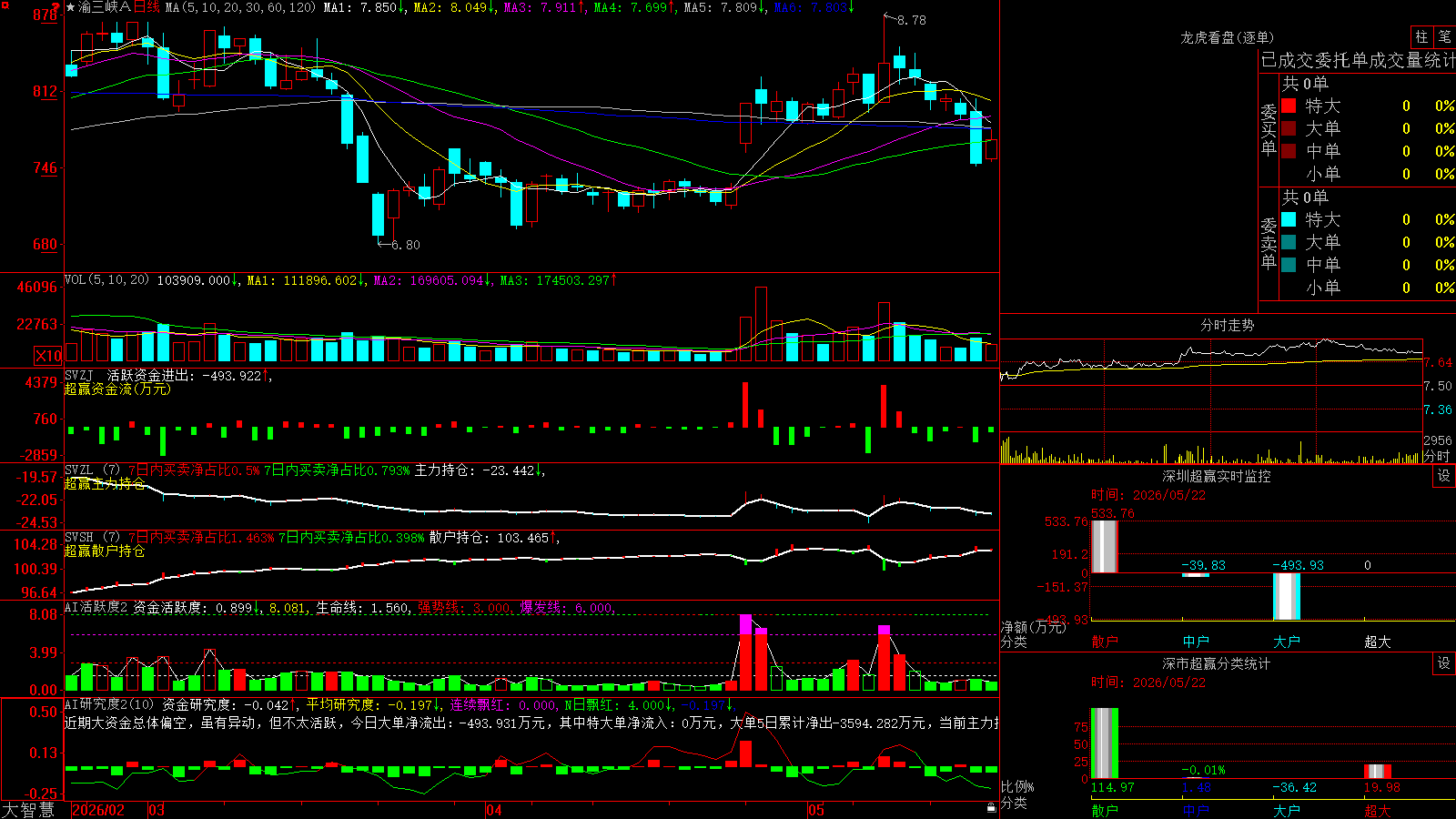Click the stock name 渝三峡A
1456x819 pixels.
(105, 7)
